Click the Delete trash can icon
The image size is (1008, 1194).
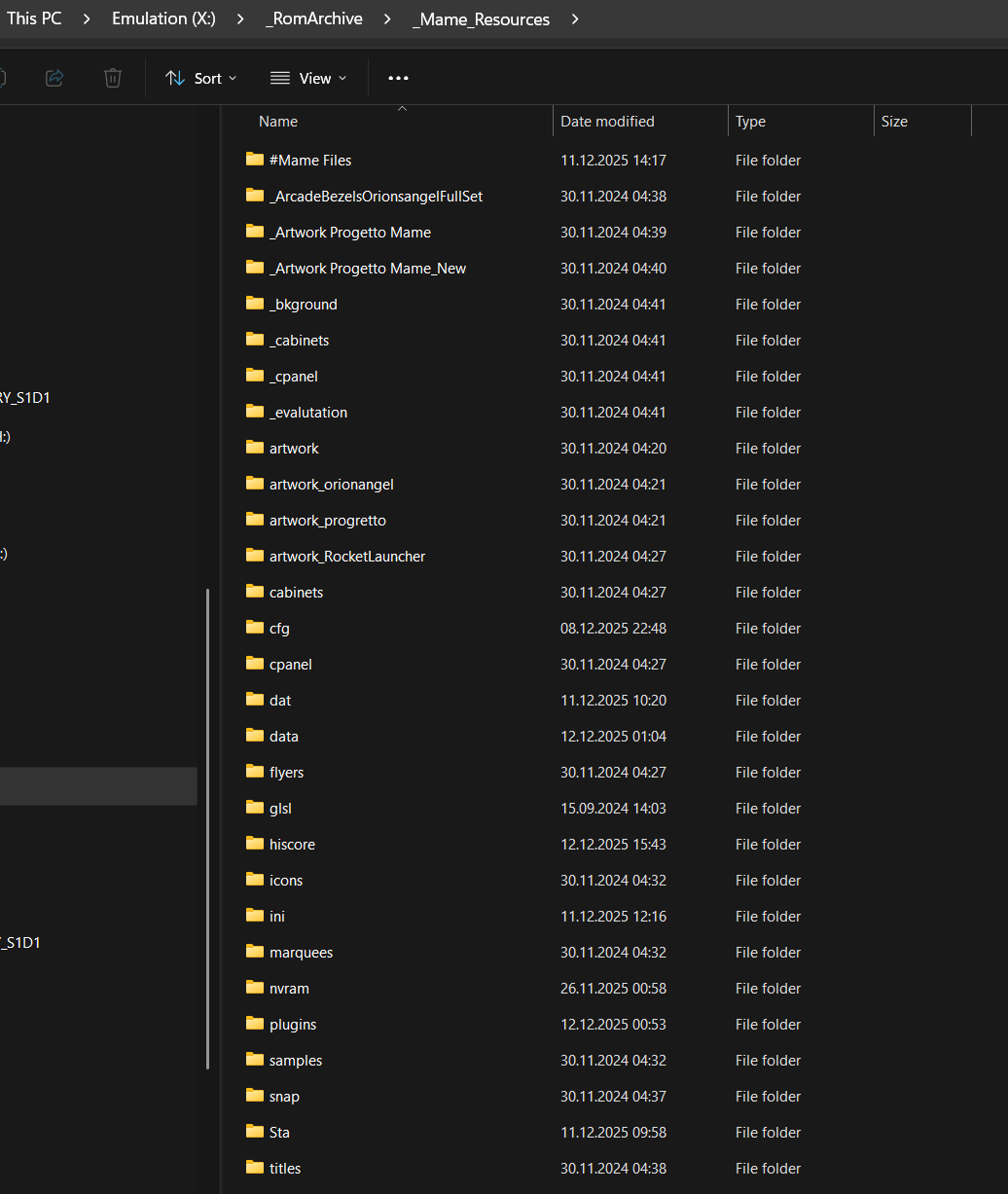(x=113, y=78)
